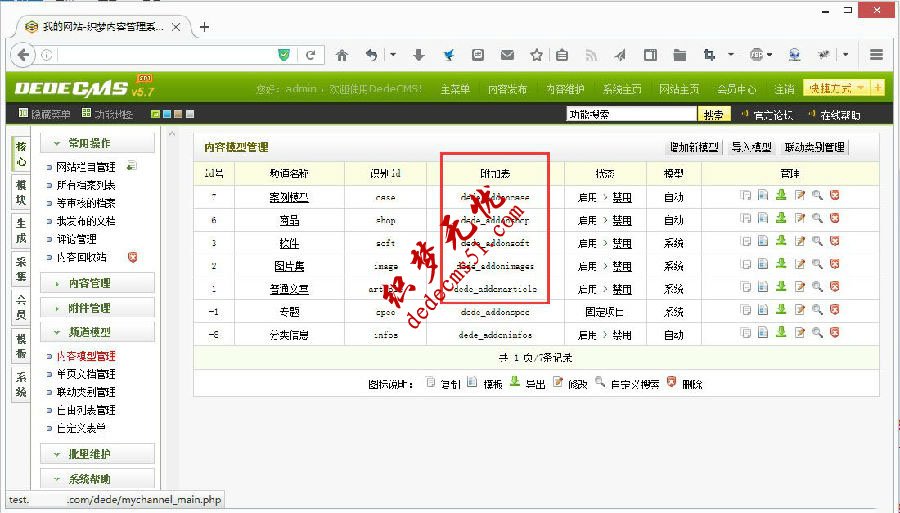Open custom search for 商品 row

(x=817, y=218)
